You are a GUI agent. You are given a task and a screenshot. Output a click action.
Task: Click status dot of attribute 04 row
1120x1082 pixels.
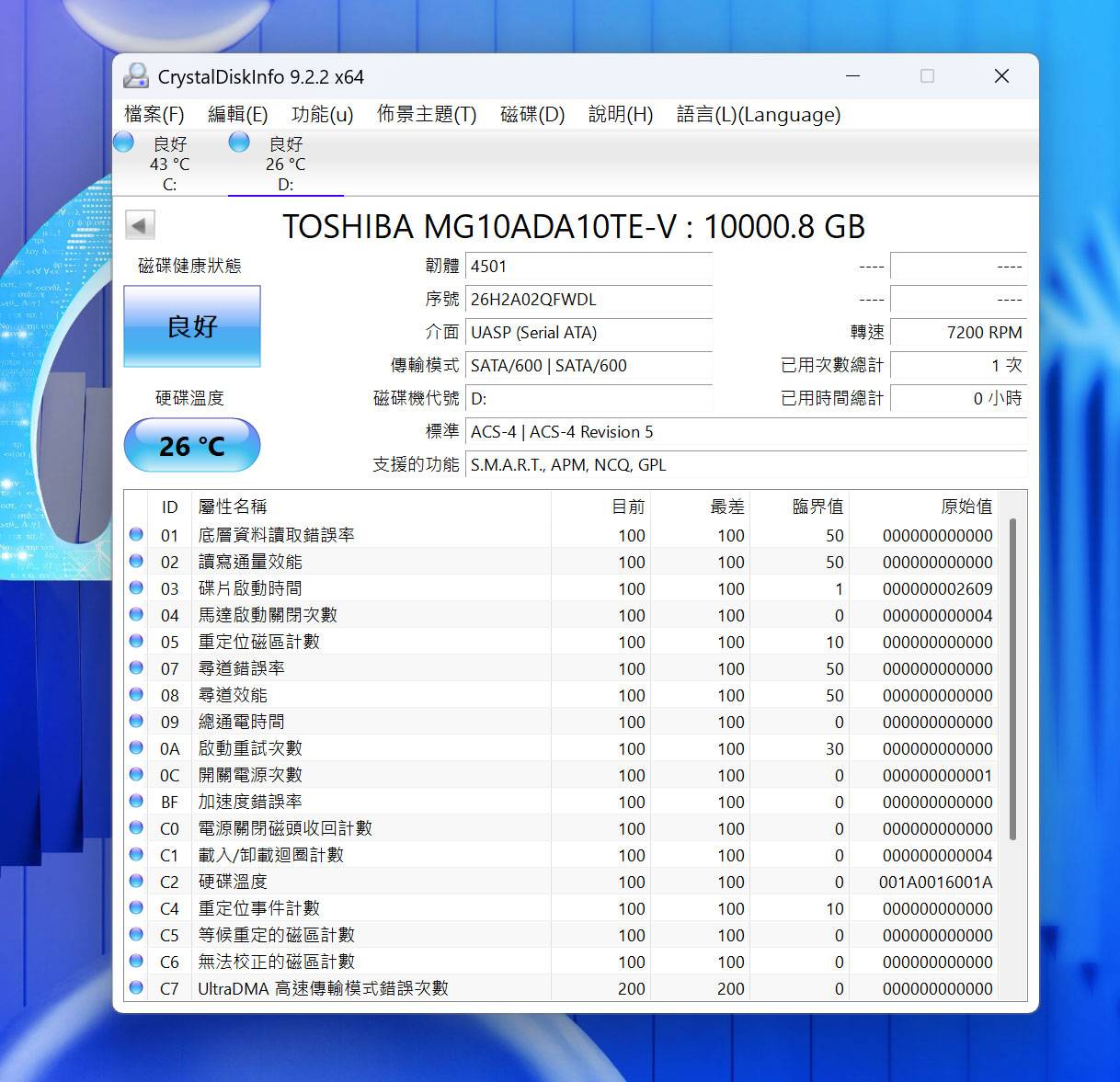[x=136, y=614]
